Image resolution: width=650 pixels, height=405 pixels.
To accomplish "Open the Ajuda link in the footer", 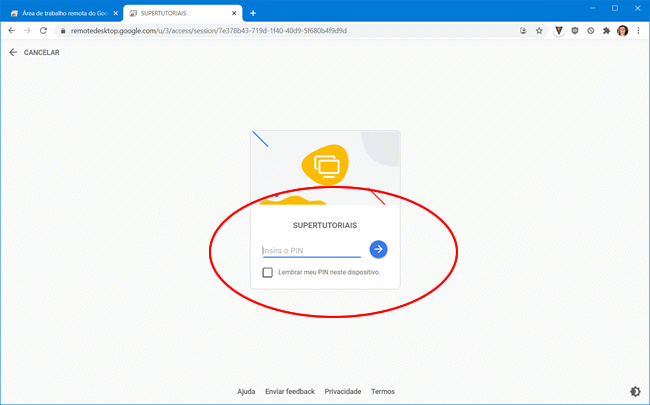I will pos(246,391).
